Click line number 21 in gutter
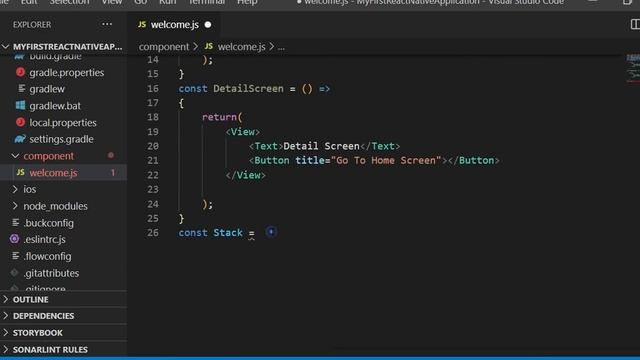Screen dimensions: 640x360 click(x=153, y=160)
